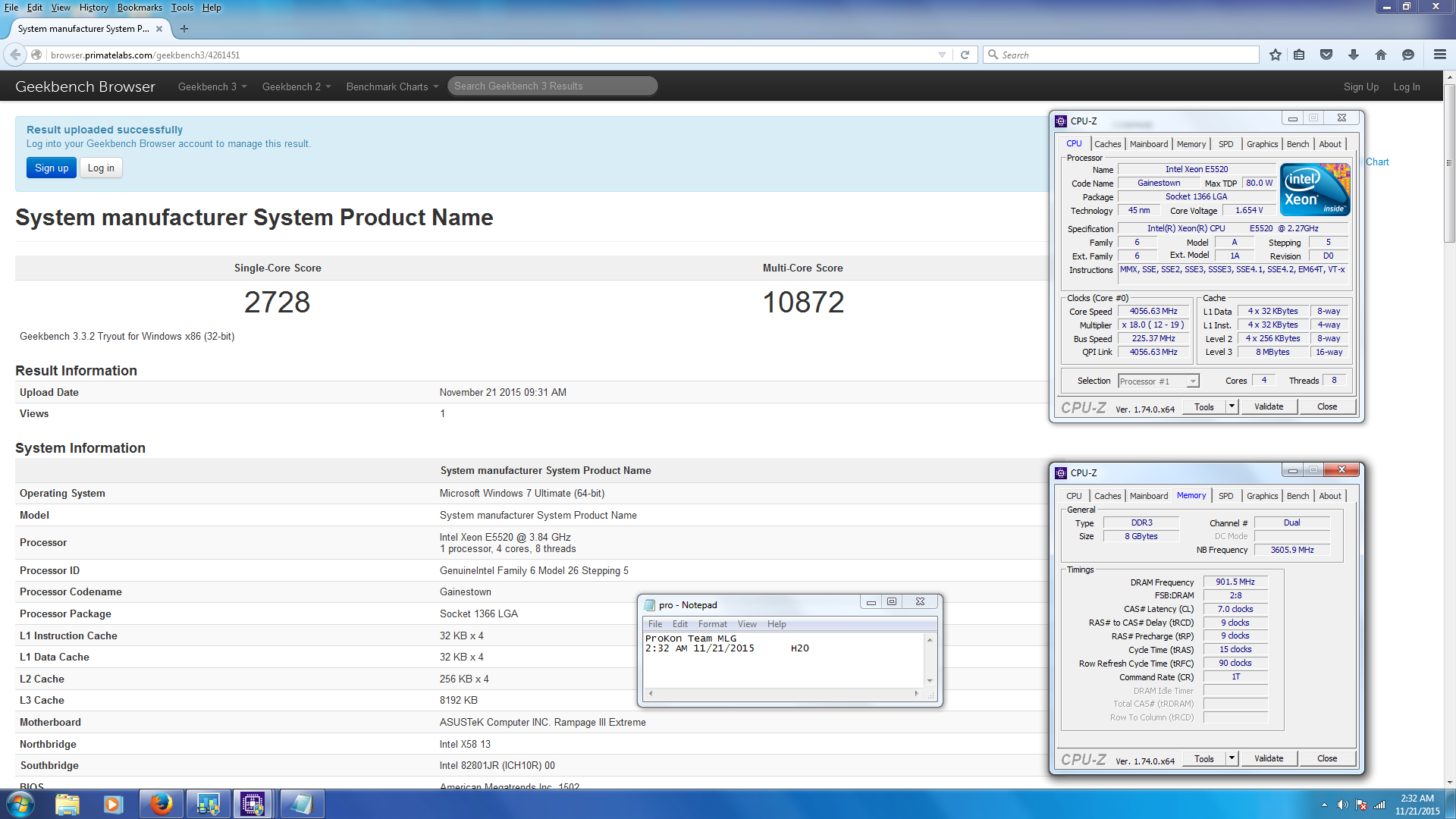Switch to CPU-Z in the taskbar
1456x819 pixels.
click(253, 804)
